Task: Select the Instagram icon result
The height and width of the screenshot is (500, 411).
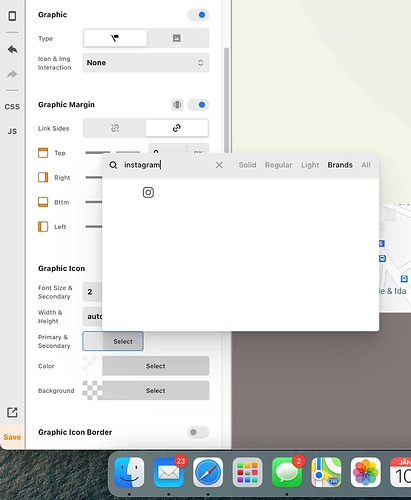Action: (148, 193)
